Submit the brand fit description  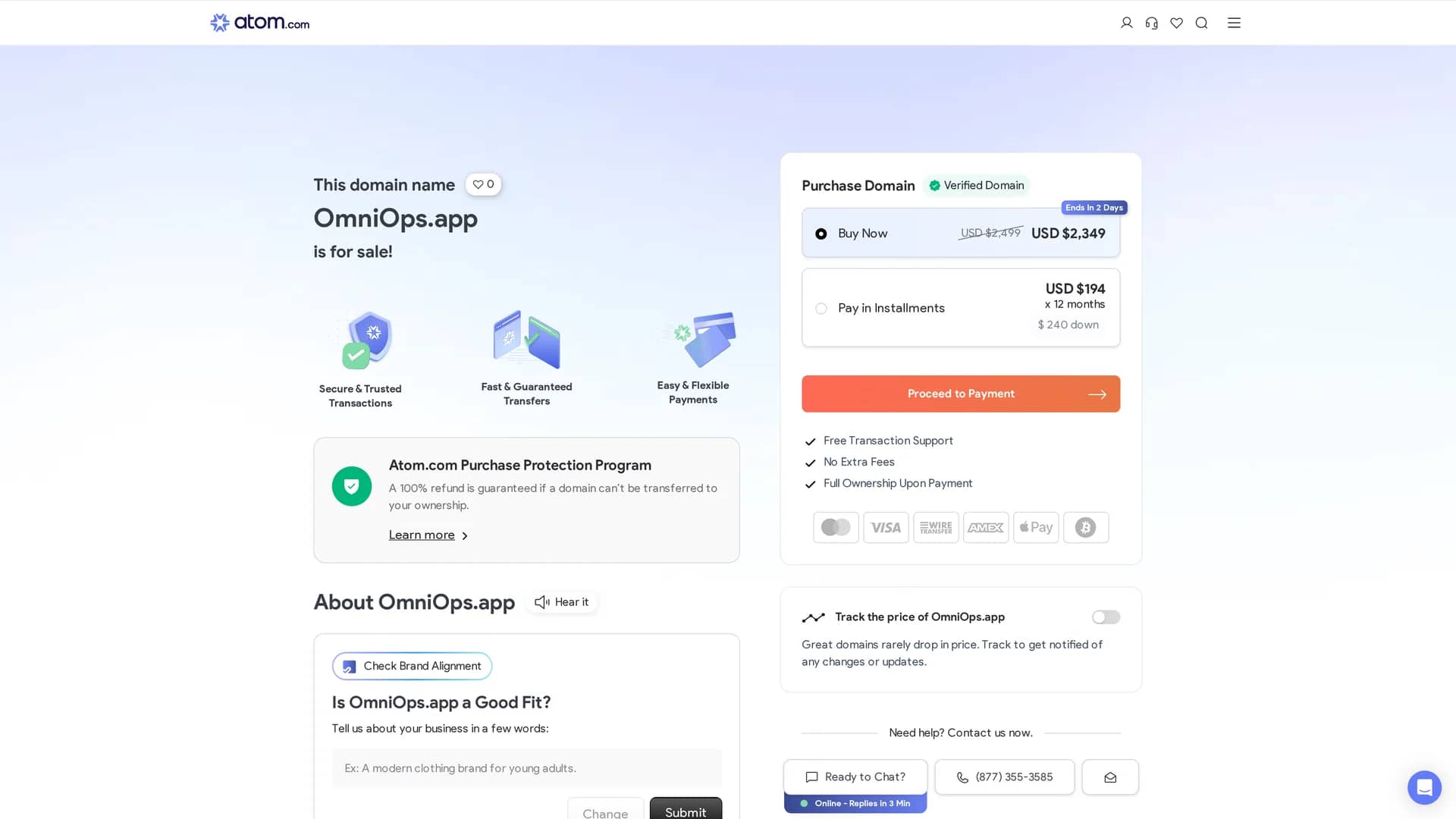point(686,810)
